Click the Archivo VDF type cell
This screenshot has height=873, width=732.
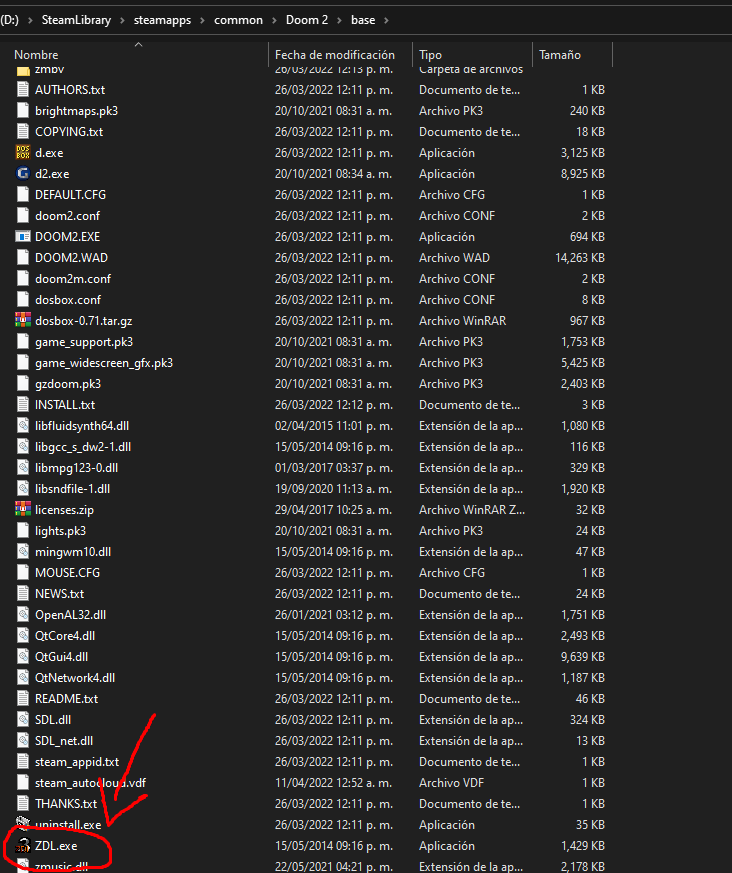point(451,783)
